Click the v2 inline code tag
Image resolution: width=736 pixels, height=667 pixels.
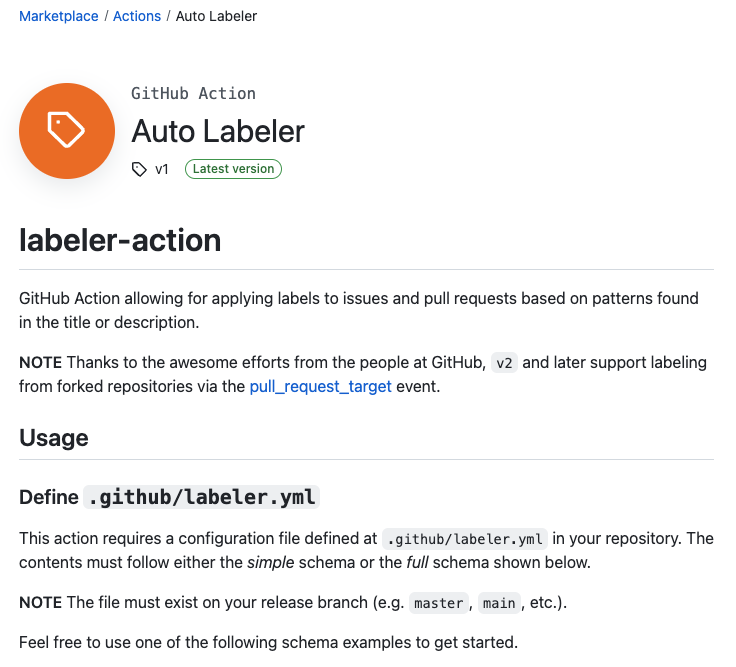tap(504, 363)
